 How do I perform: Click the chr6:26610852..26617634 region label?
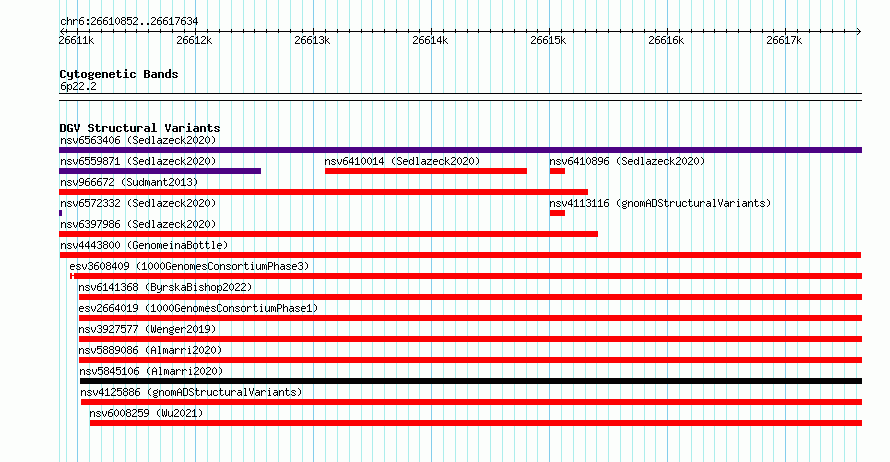(129, 22)
